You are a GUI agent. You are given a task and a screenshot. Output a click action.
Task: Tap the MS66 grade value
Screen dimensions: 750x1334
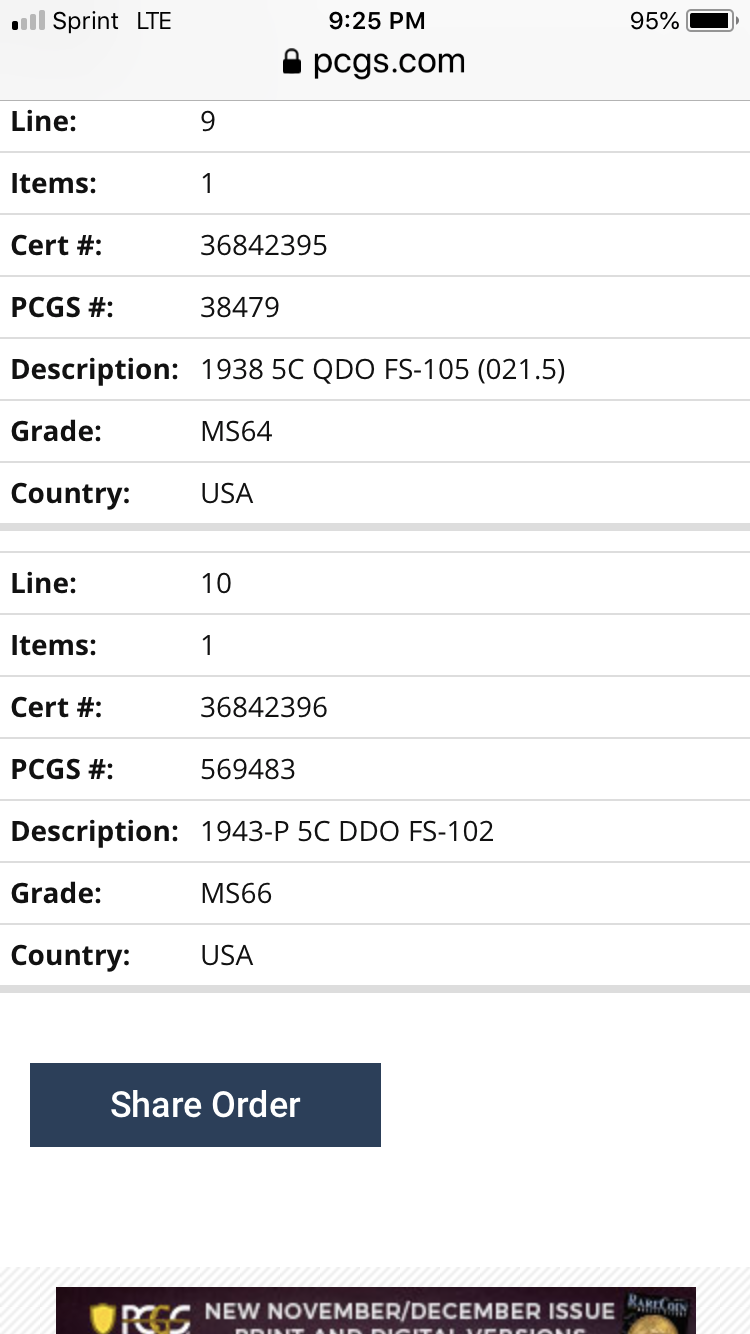tap(236, 893)
